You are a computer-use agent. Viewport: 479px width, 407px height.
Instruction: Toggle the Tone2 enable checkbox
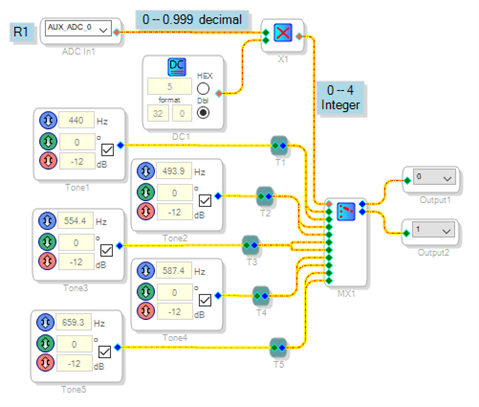tap(205, 201)
